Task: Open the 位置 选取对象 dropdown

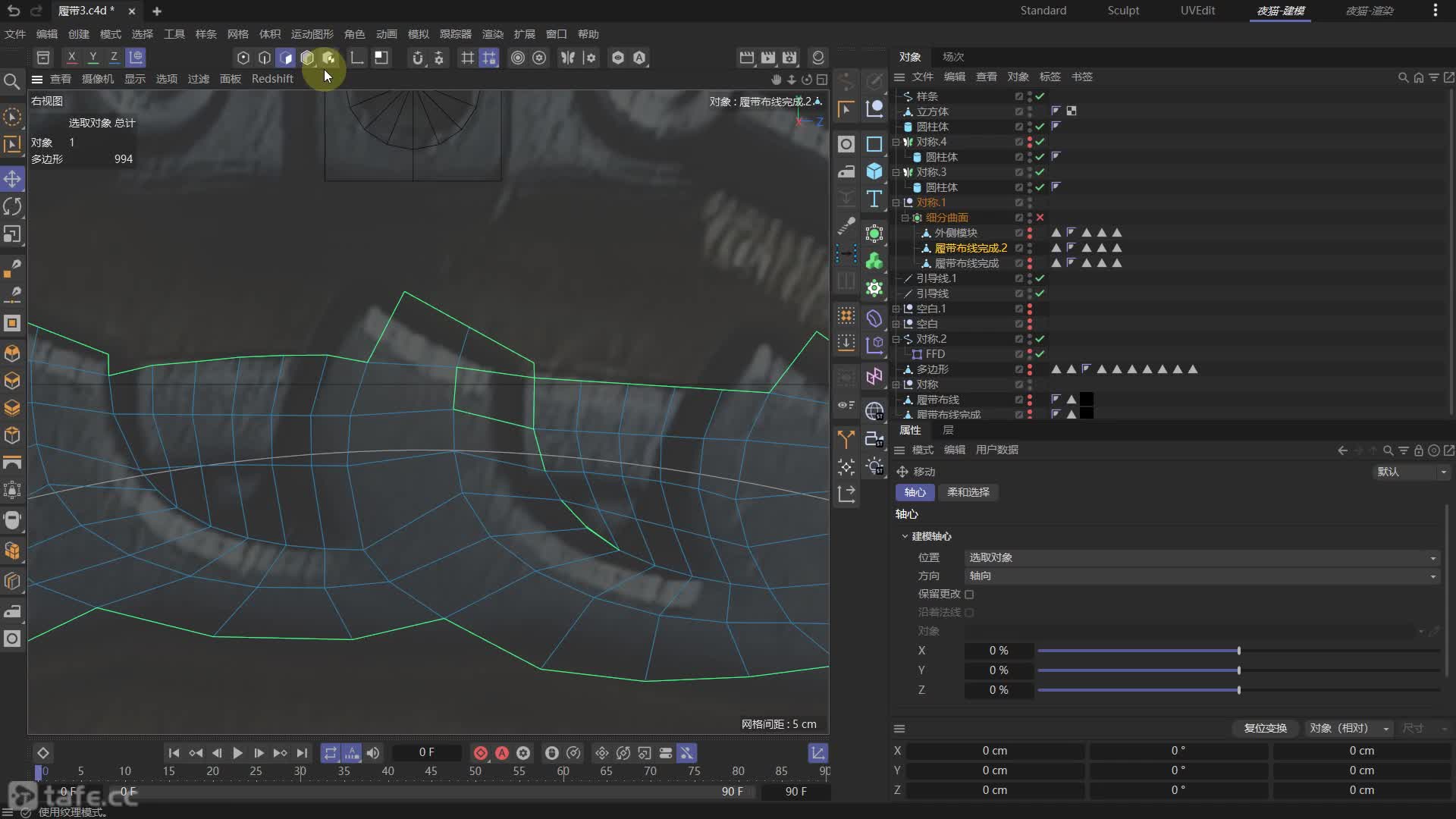Action: 1202,557
